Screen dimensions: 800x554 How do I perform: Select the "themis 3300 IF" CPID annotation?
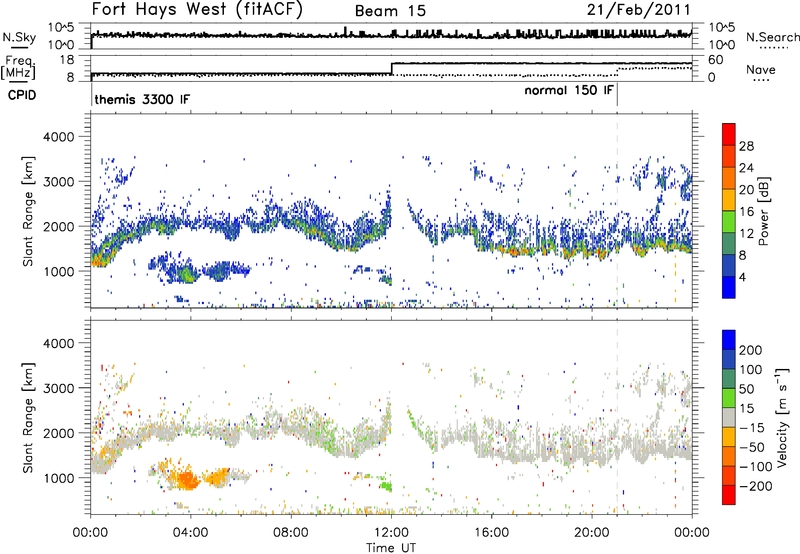142,99
